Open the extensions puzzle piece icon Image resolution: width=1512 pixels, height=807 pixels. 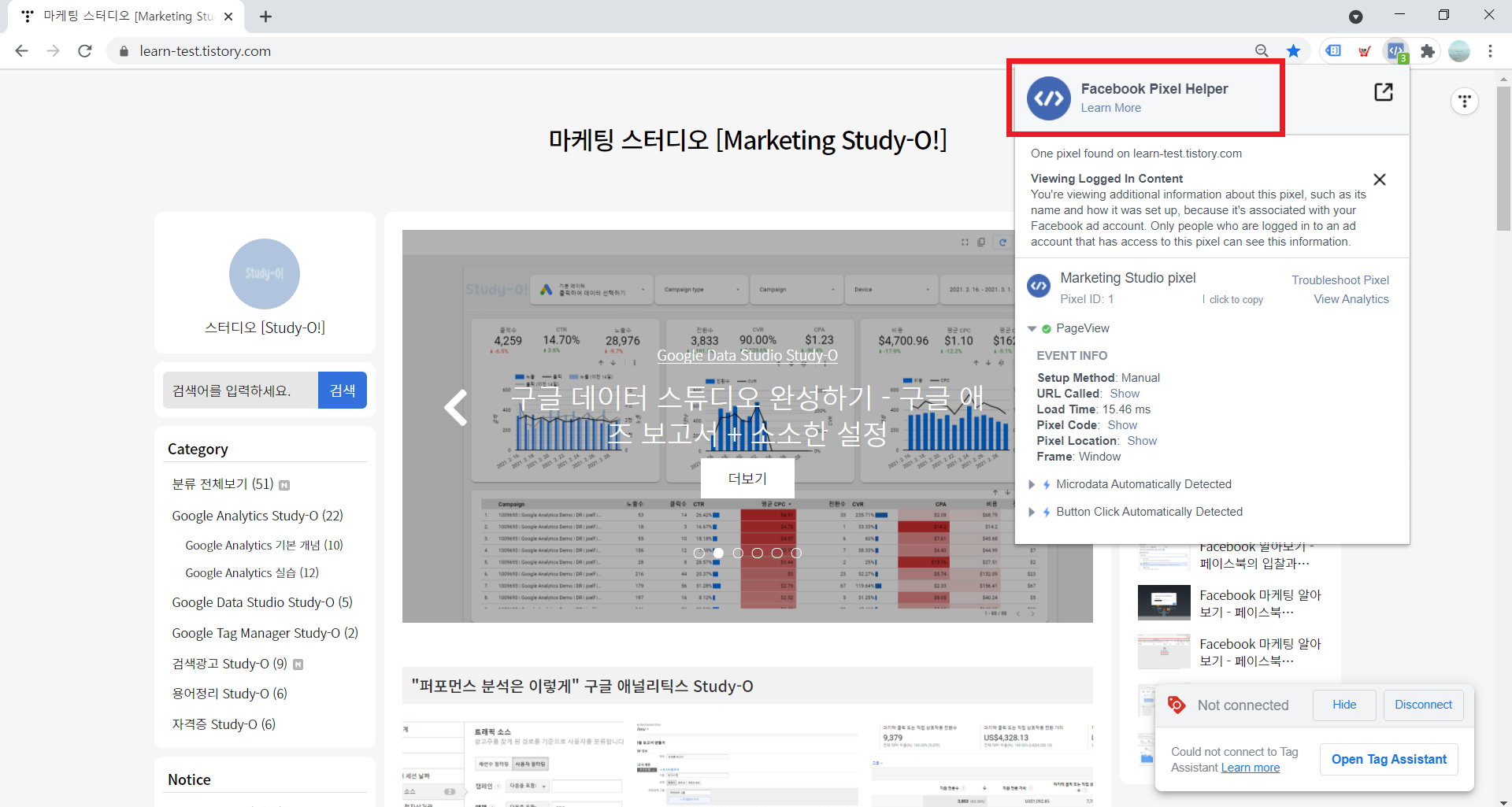1428,51
